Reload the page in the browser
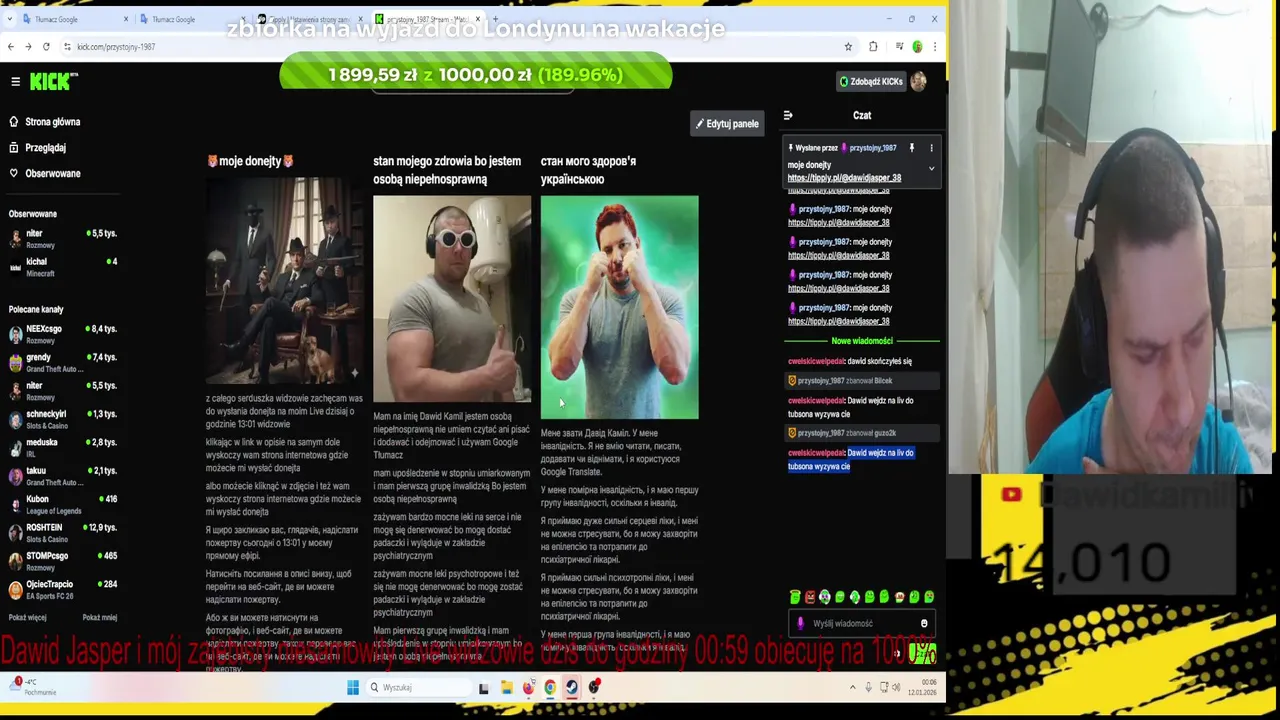The width and height of the screenshot is (1280, 720). pyautogui.click(x=46, y=46)
